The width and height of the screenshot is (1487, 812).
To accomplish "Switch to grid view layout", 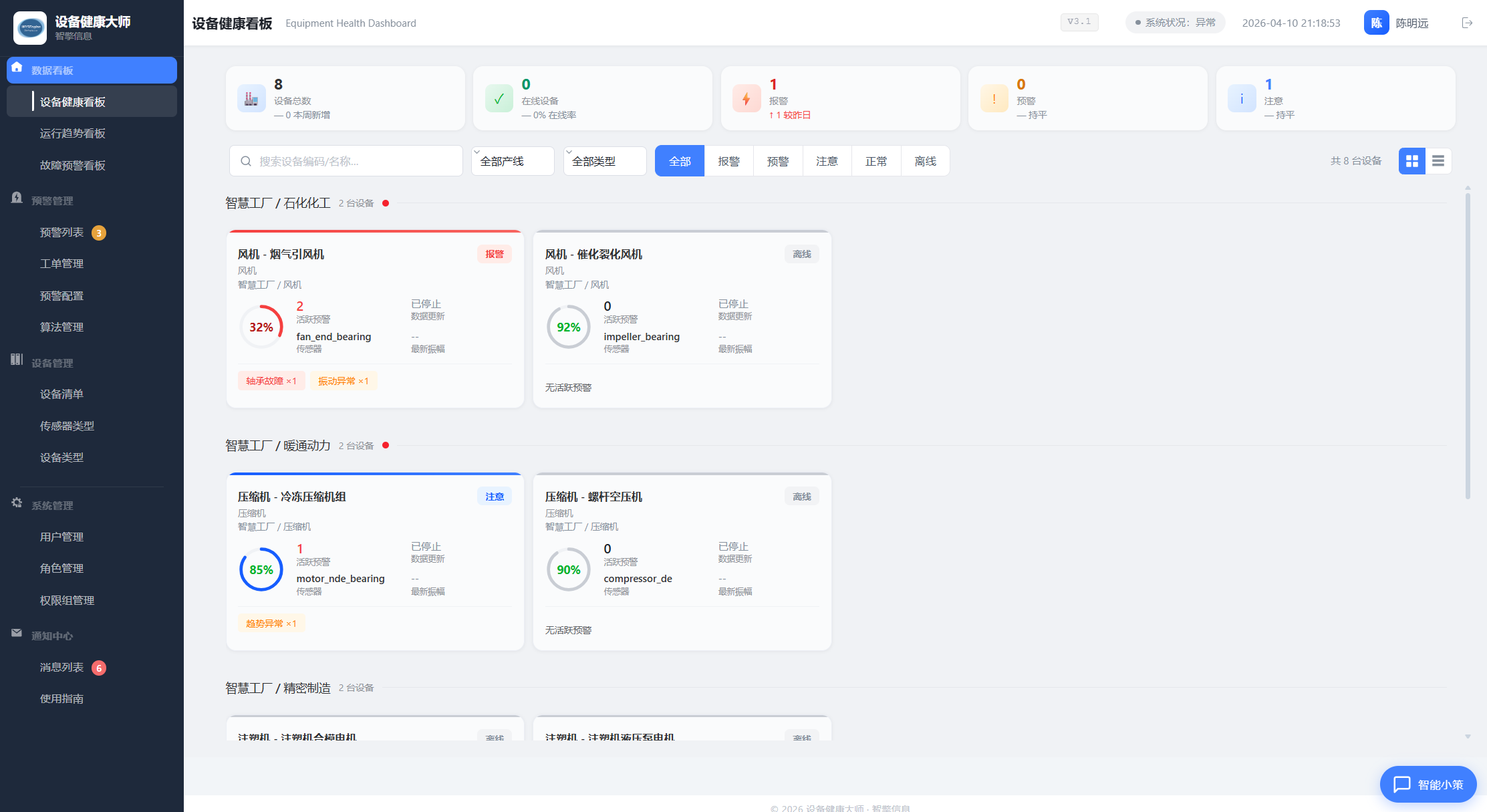I will 1411,161.
